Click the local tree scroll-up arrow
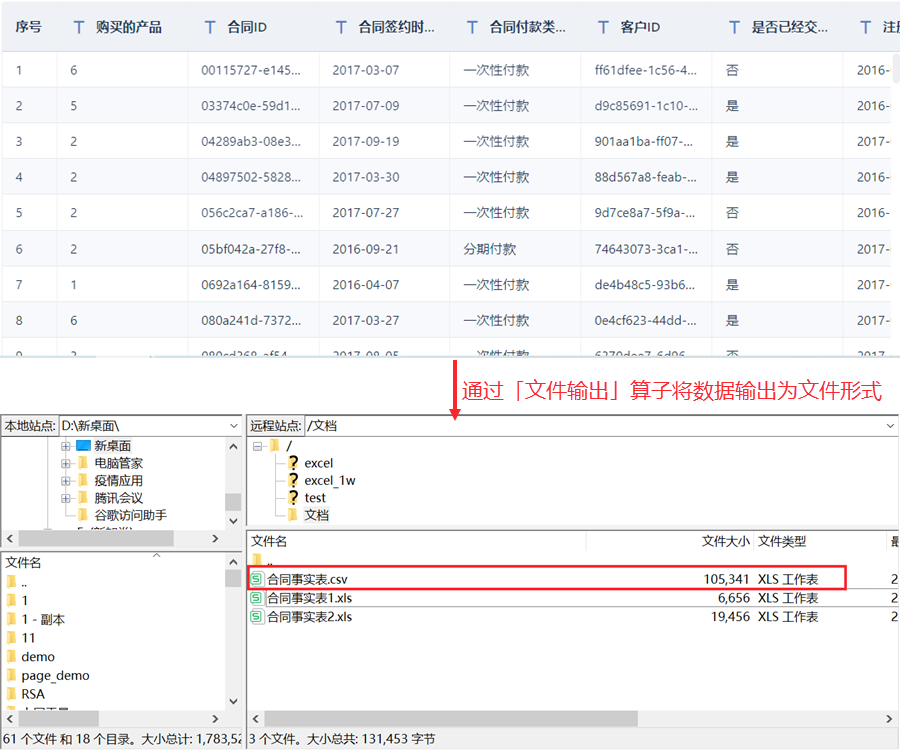This screenshot has width=901, height=750. (233, 446)
